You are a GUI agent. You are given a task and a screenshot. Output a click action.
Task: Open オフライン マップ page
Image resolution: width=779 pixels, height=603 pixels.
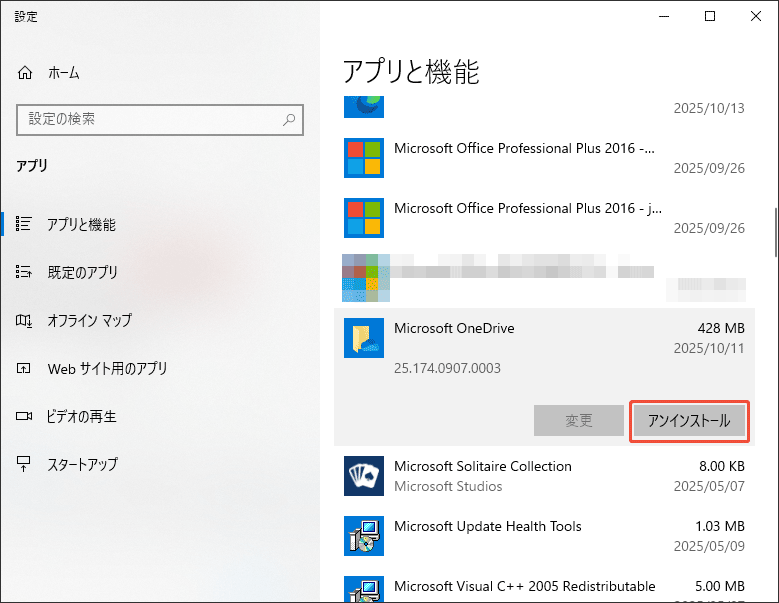89,320
